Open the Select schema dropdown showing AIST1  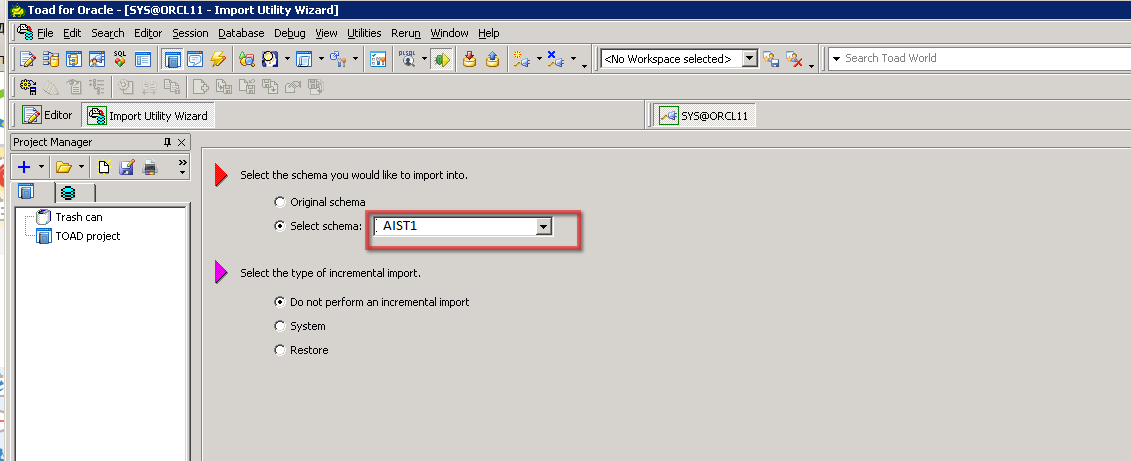pos(543,227)
